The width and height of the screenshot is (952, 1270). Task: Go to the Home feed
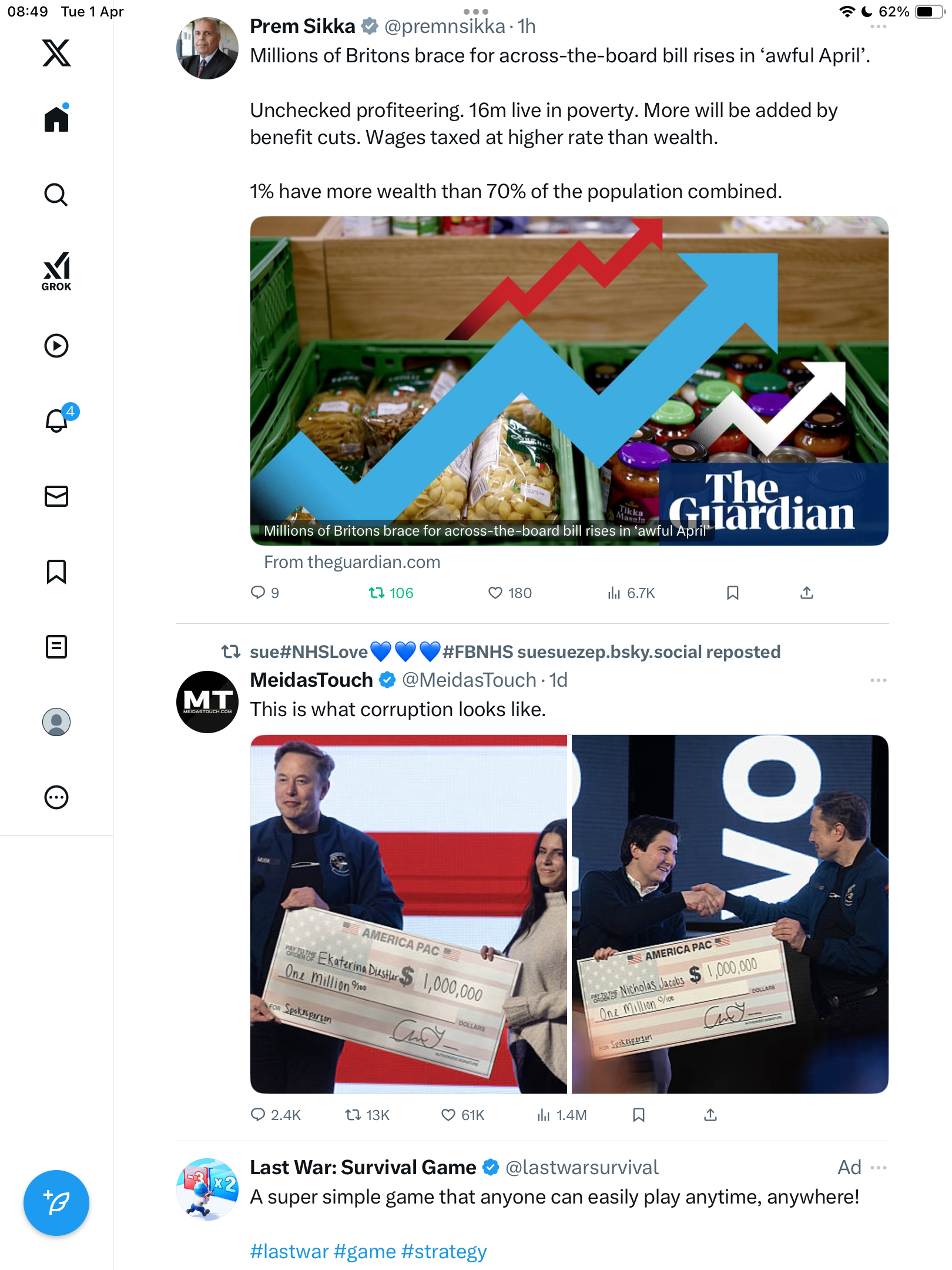56,118
